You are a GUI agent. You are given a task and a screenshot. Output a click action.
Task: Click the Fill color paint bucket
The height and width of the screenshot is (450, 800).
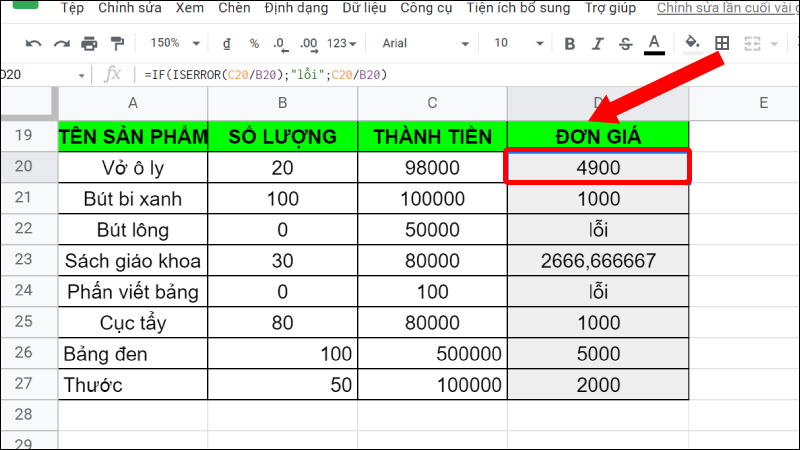coord(691,44)
